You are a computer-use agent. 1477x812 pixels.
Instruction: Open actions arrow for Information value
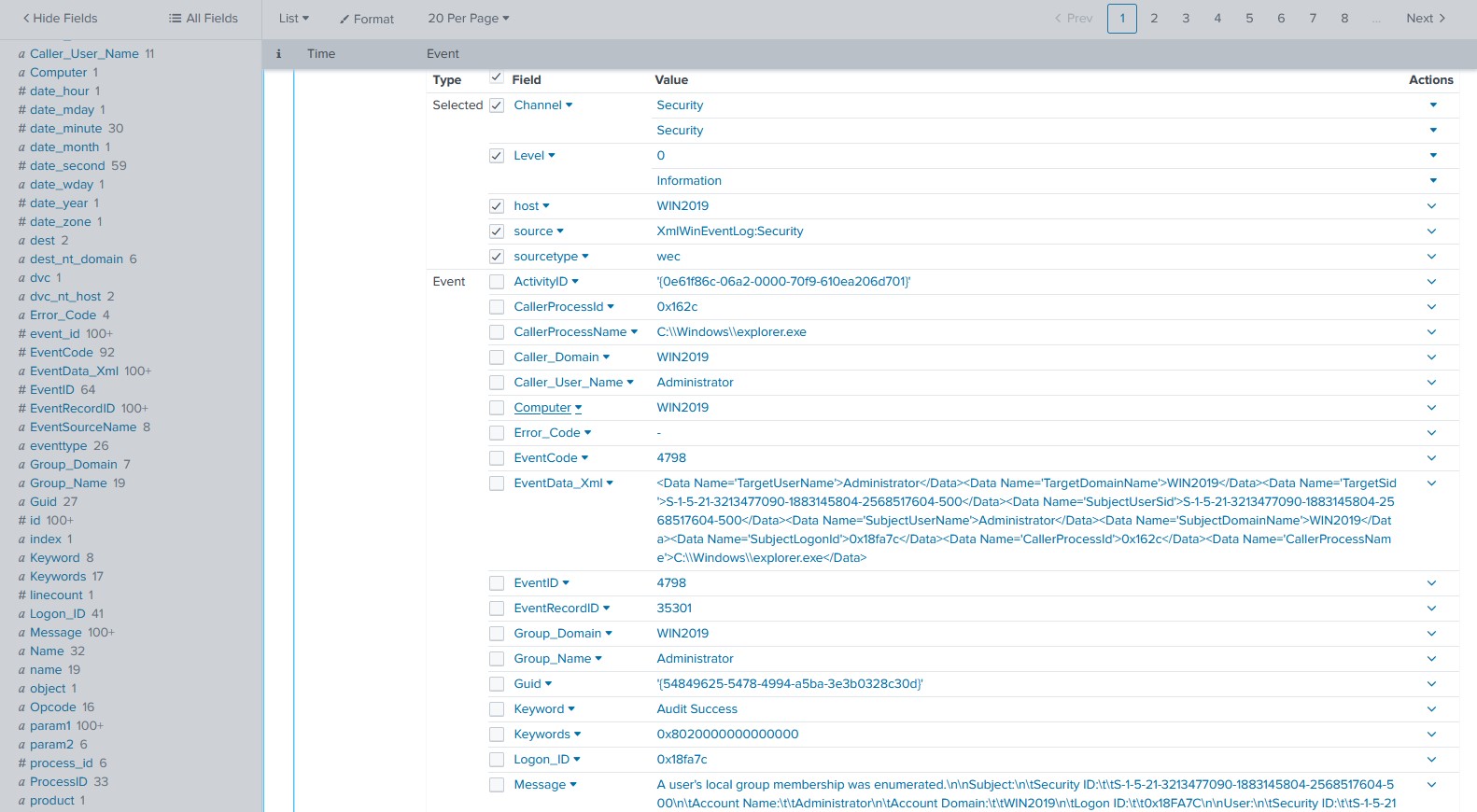(1433, 181)
